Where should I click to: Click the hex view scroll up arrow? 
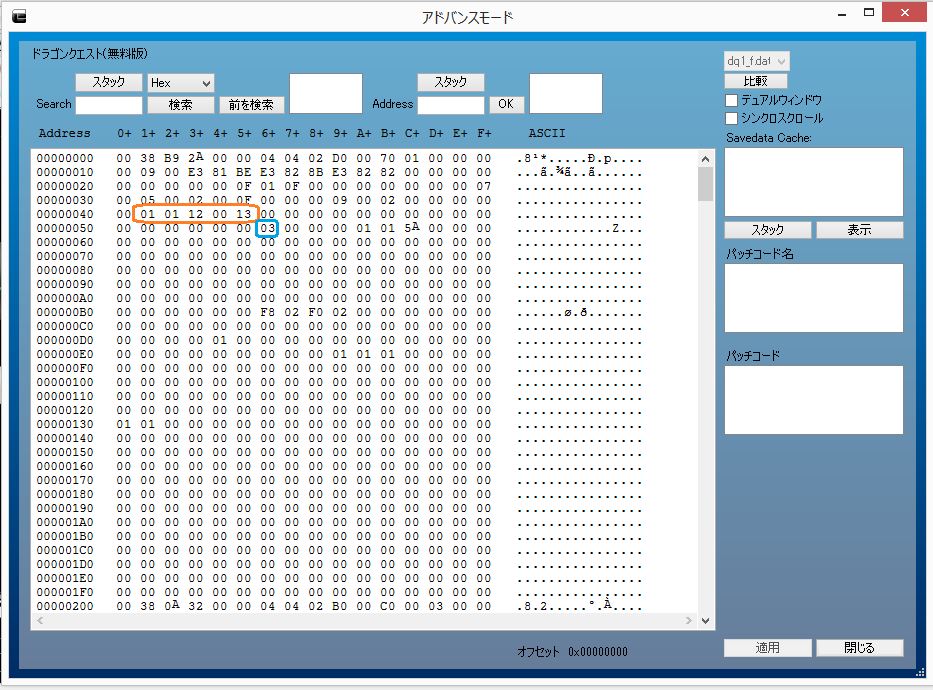point(705,159)
